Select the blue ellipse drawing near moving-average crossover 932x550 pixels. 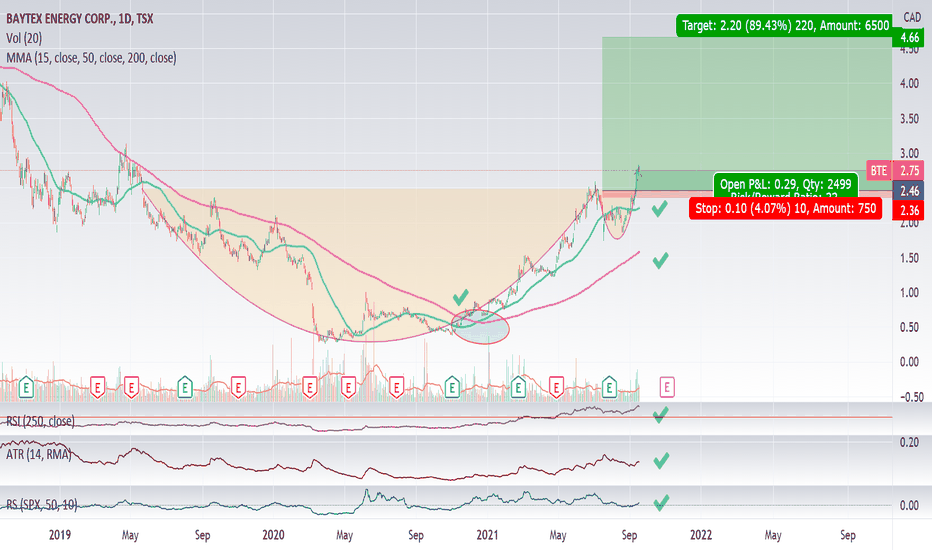point(480,326)
